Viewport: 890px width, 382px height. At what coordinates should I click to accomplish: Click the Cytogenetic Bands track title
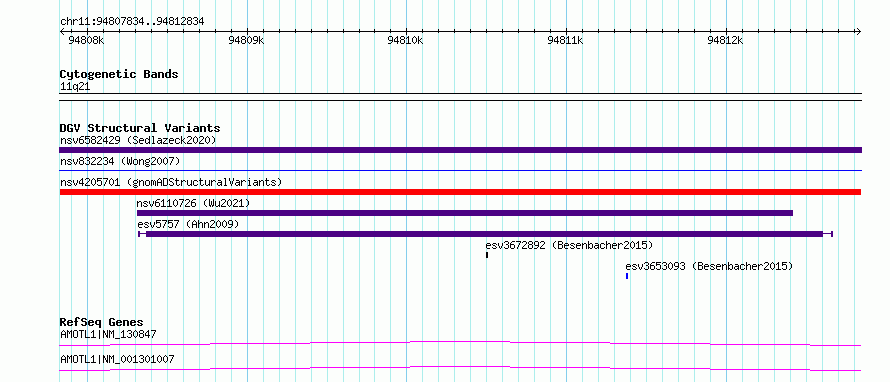tap(119, 74)
